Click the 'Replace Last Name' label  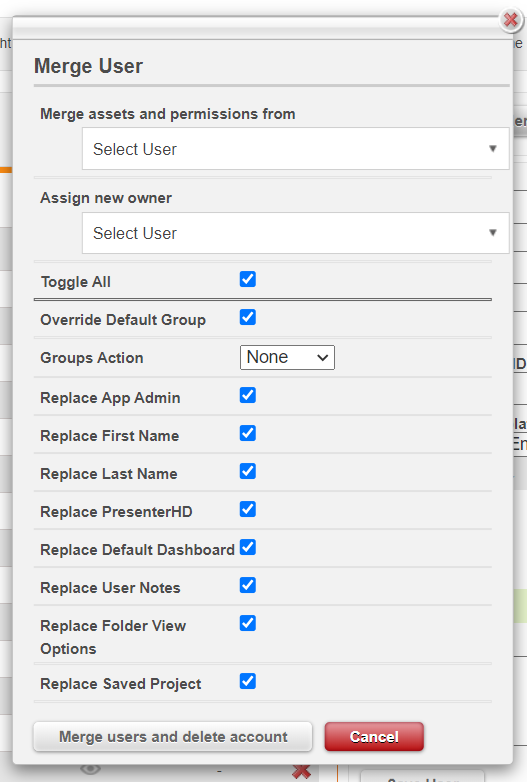pyautogui.click(x=109, y=474)
